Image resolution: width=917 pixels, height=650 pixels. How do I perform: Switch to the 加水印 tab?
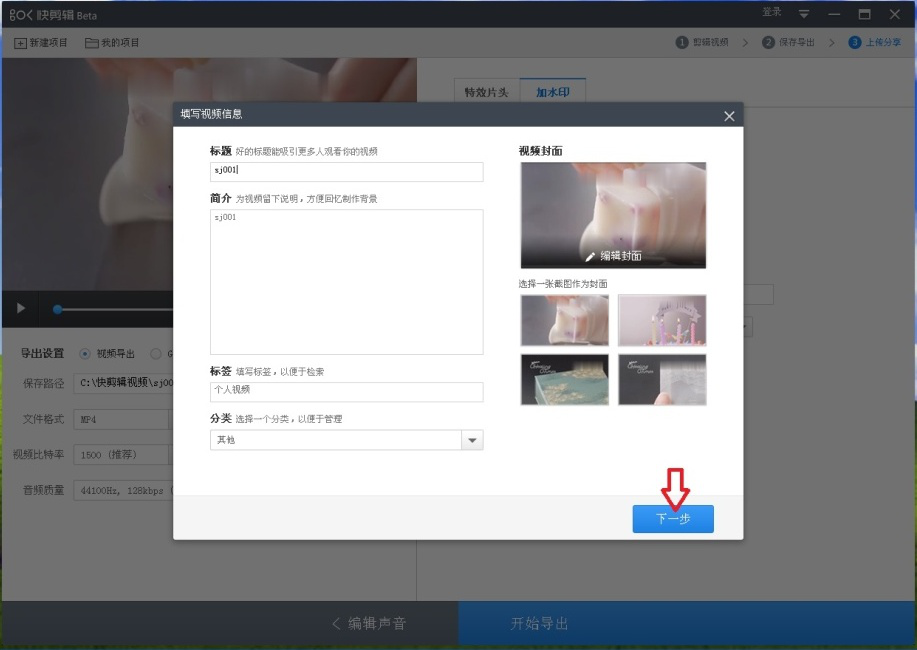pos(553,92)
